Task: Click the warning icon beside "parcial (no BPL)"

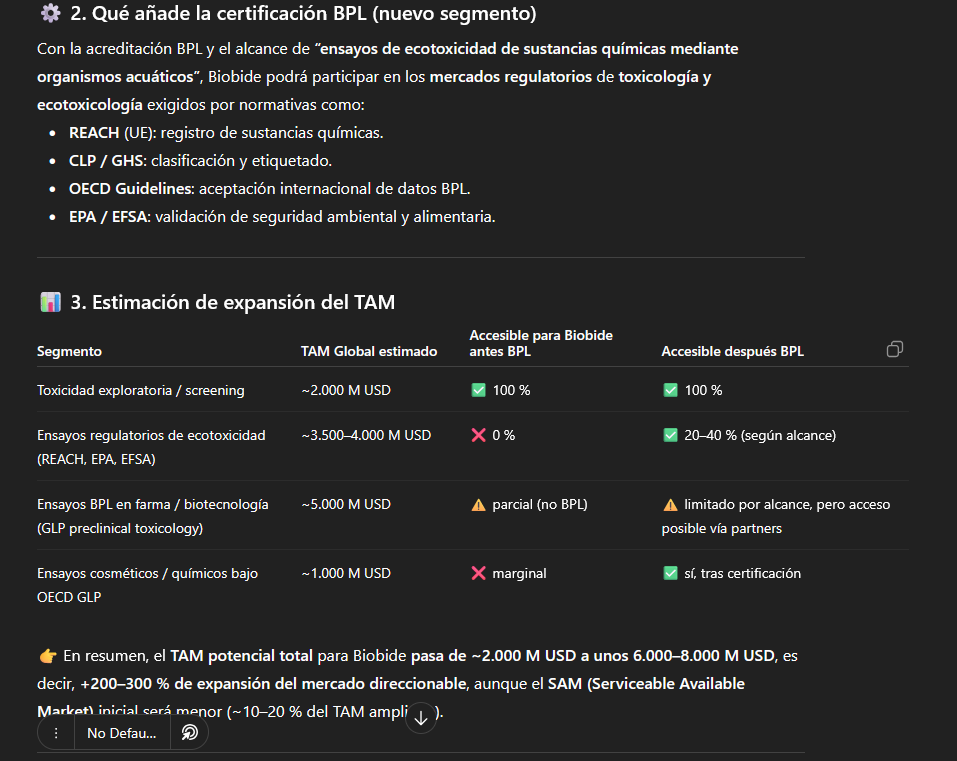Action: pyautogui.click(x=478, y=504)
